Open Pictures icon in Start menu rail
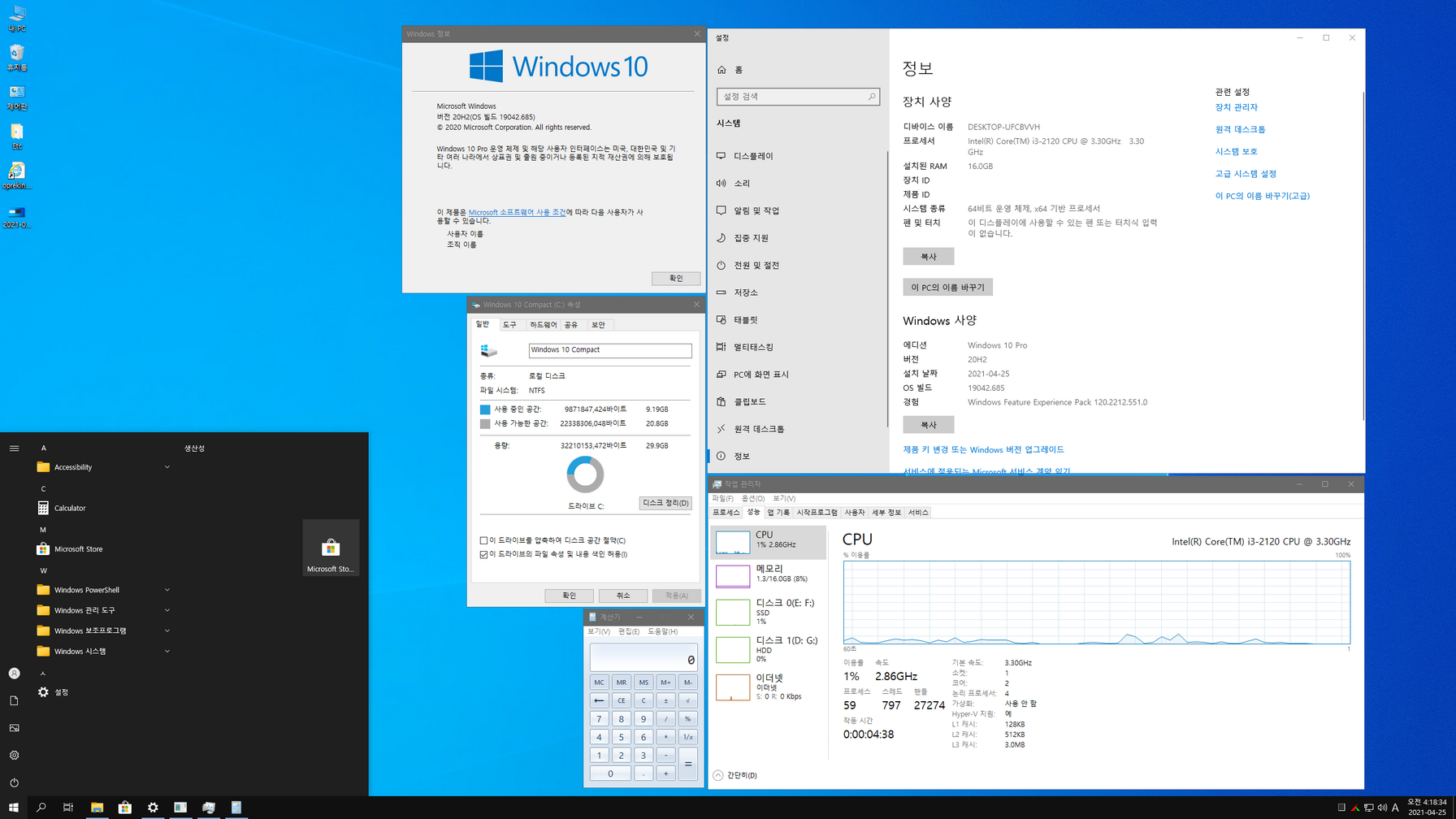This screenshot has width=1456, height=819. pyautogui.click(x=14, y=728)
